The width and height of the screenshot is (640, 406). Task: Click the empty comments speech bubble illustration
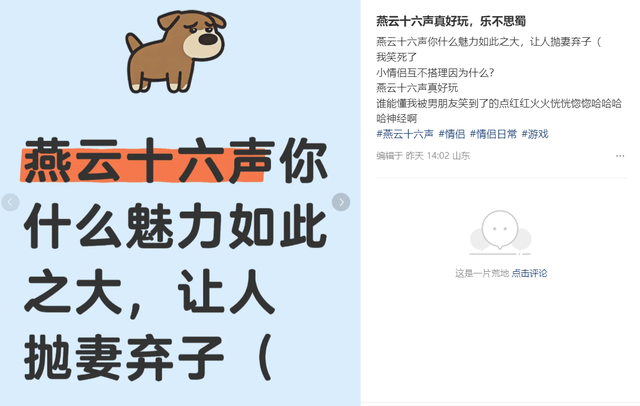click(500, 233)
